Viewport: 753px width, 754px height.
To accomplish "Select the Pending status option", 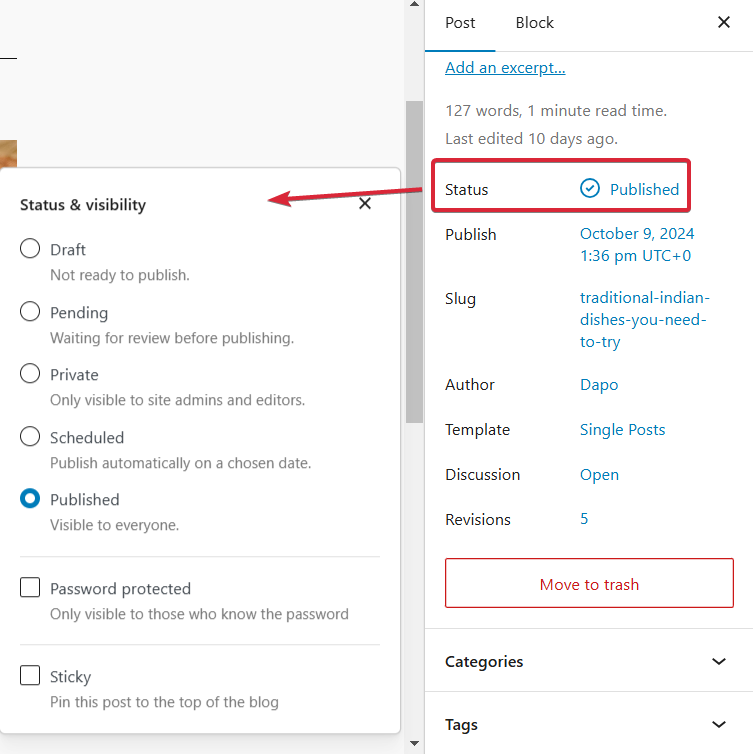I will click(x=31, y=312).
